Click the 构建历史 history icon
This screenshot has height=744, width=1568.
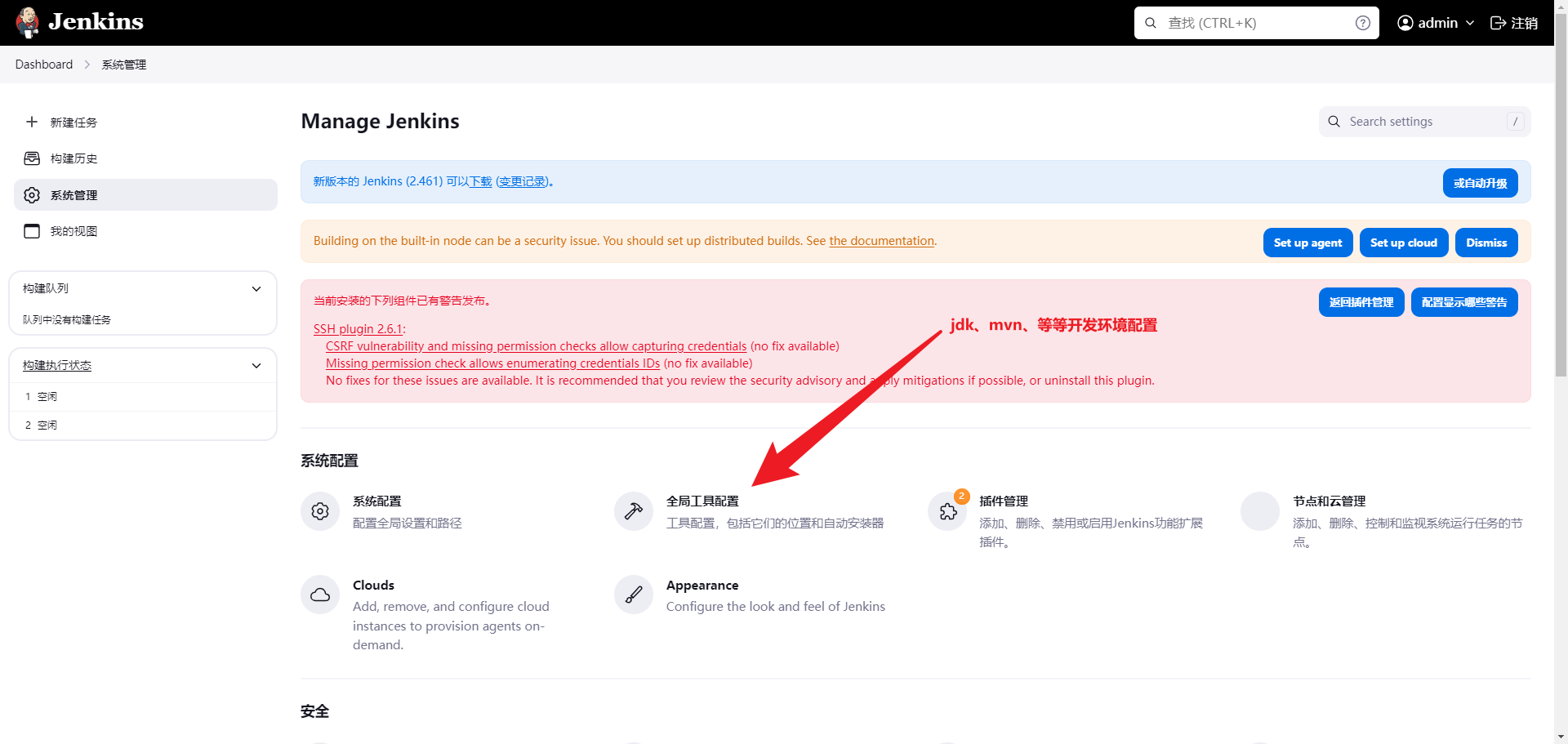32,158
